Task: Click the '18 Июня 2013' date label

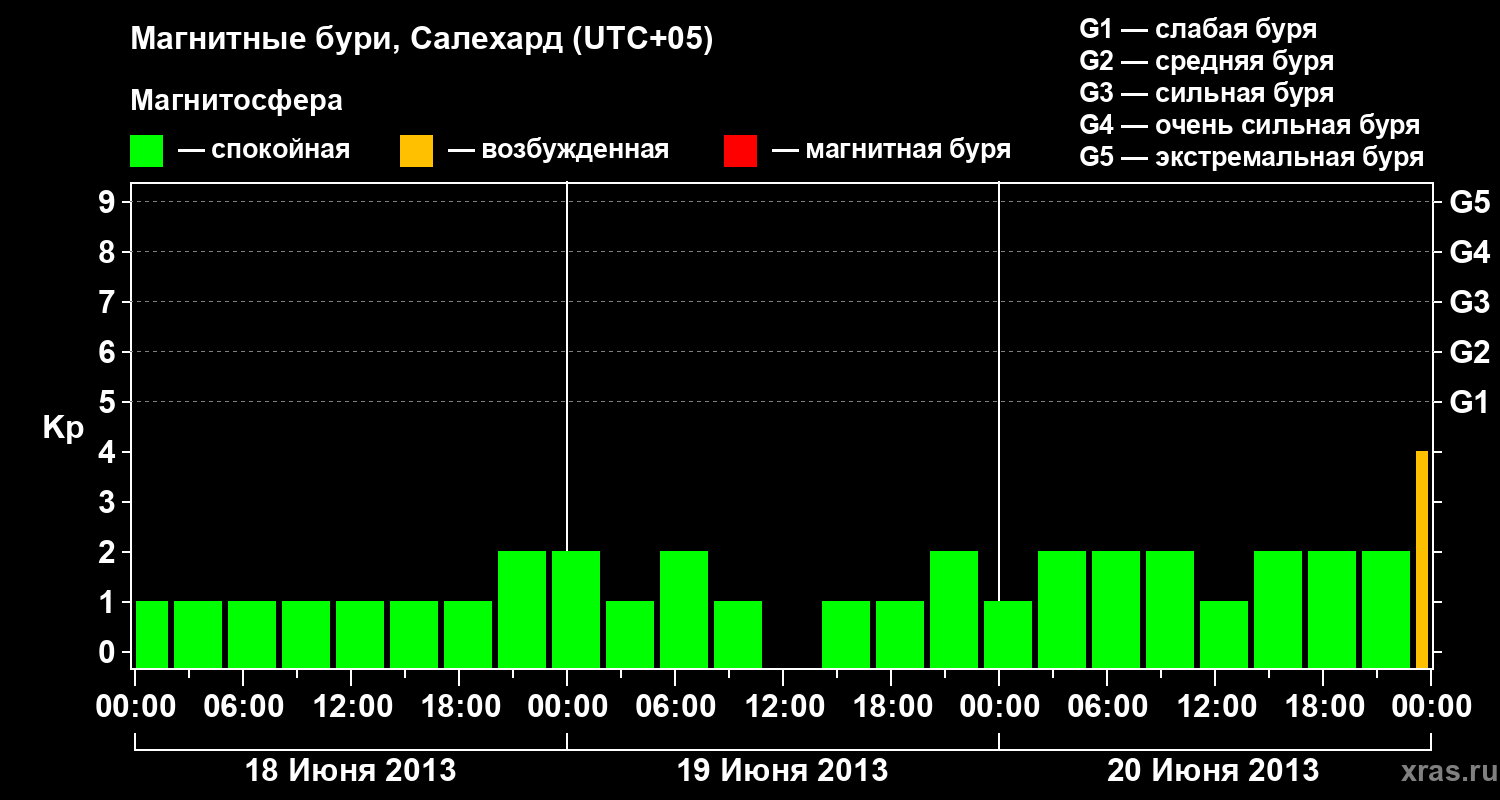Action: click(x=351, y=771)
